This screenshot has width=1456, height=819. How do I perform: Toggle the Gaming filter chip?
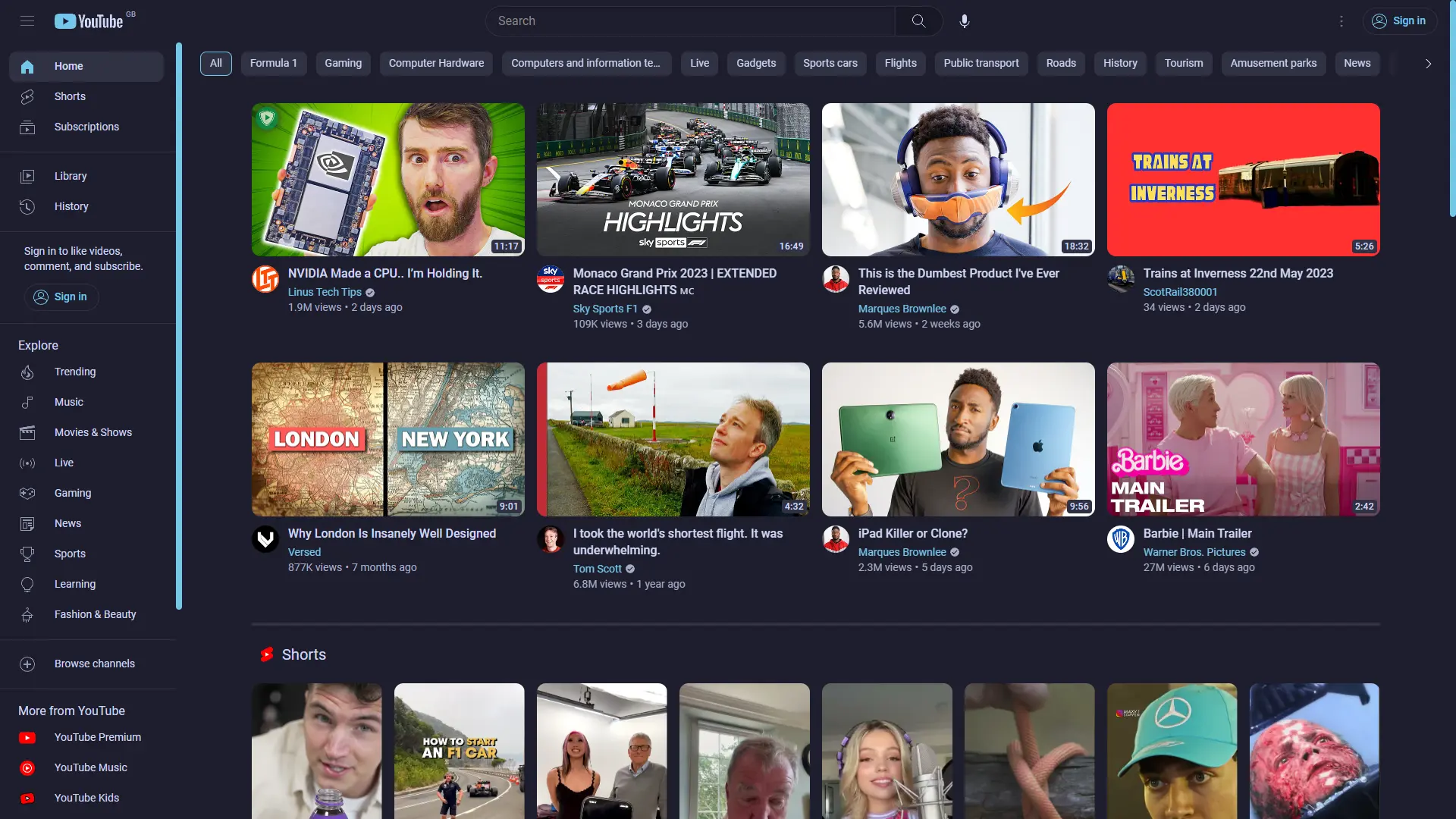[343, 64]
